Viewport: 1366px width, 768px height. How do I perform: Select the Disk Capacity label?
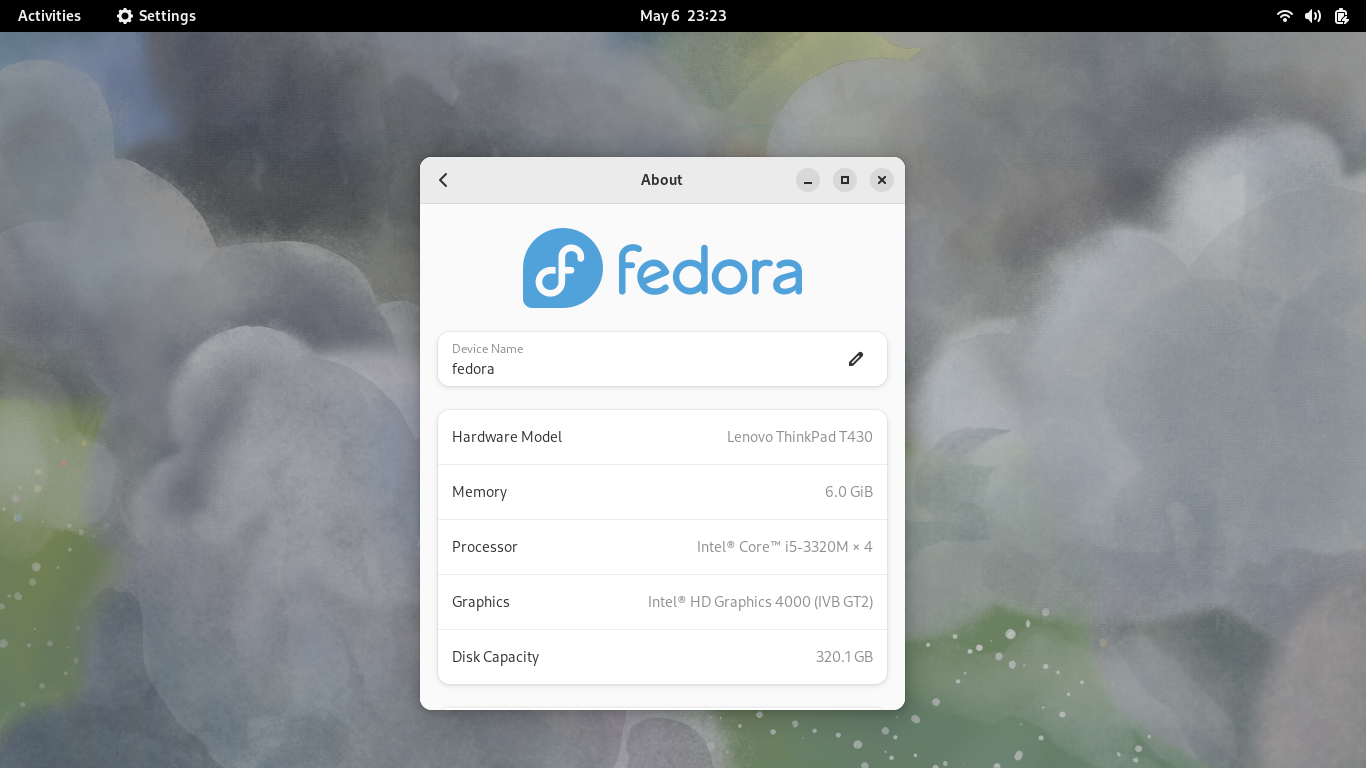[495, 657]
